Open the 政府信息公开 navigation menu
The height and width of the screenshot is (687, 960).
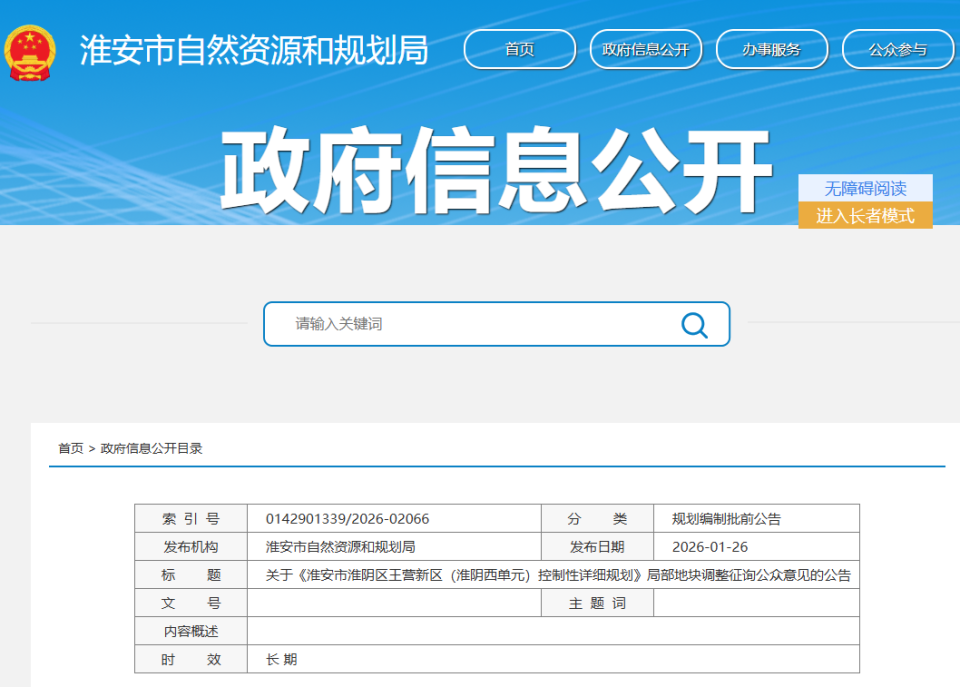[x=645, y=48]
